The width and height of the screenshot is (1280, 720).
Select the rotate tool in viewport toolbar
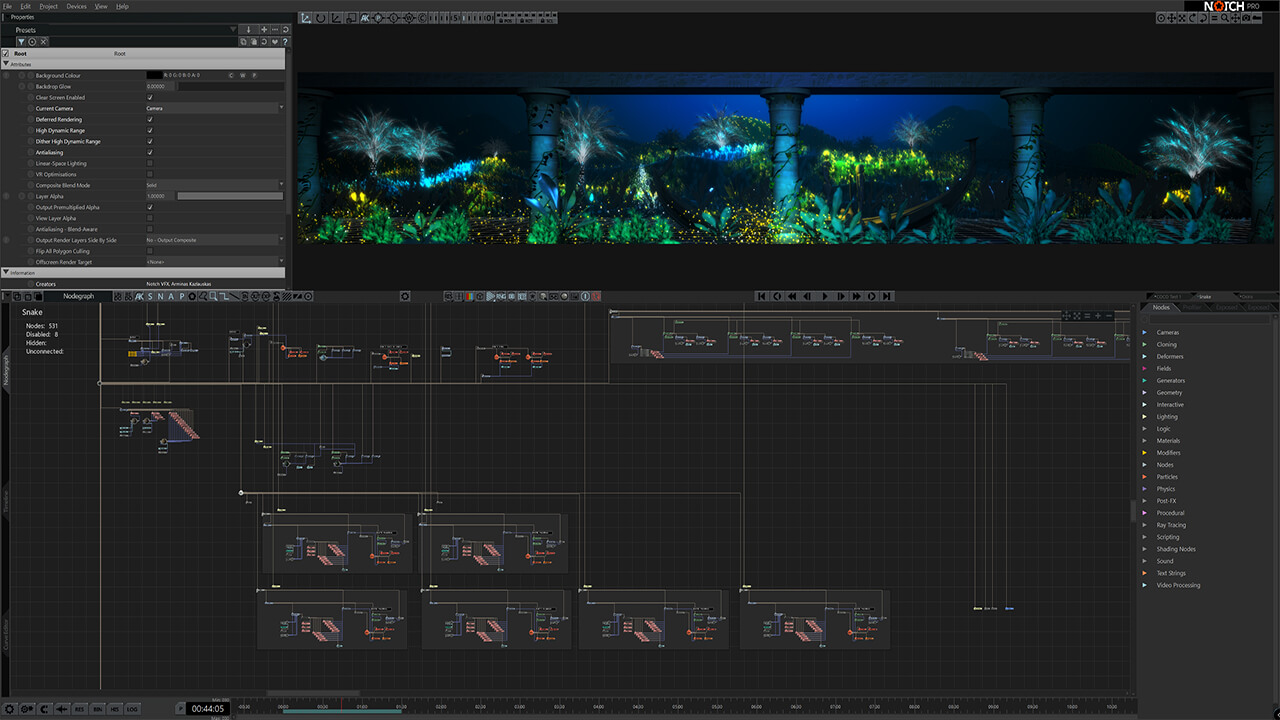(320, 18)
